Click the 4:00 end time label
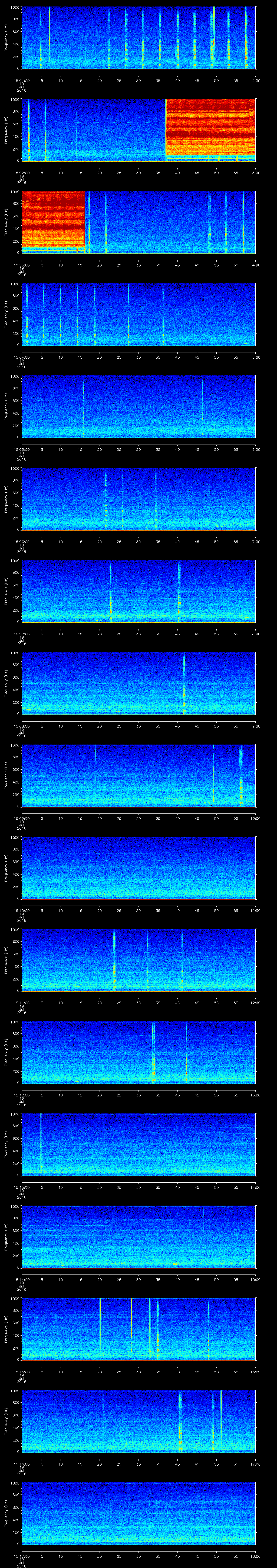The width and height of the screenshot is (277, 1568). pyautogui.click(x=256, y=265)
